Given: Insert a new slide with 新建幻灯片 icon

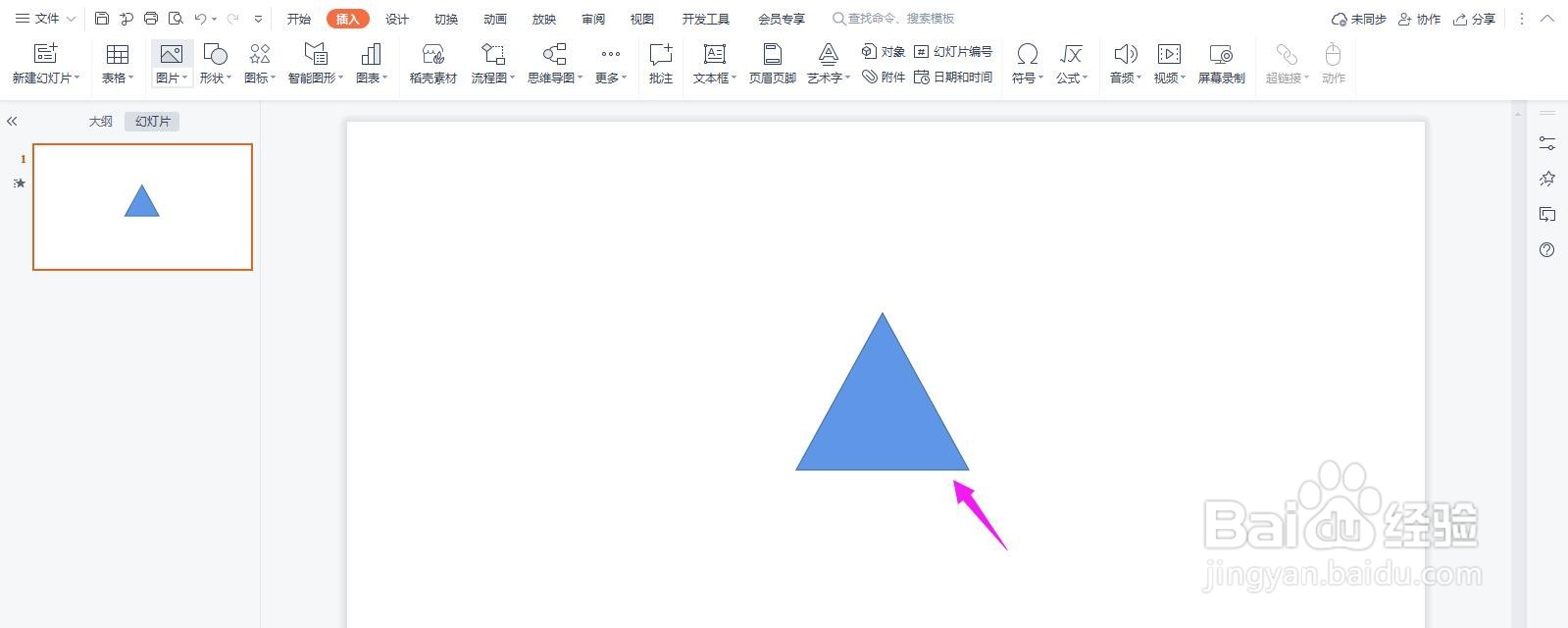Looking at the screenshot, I should point(46,54).
